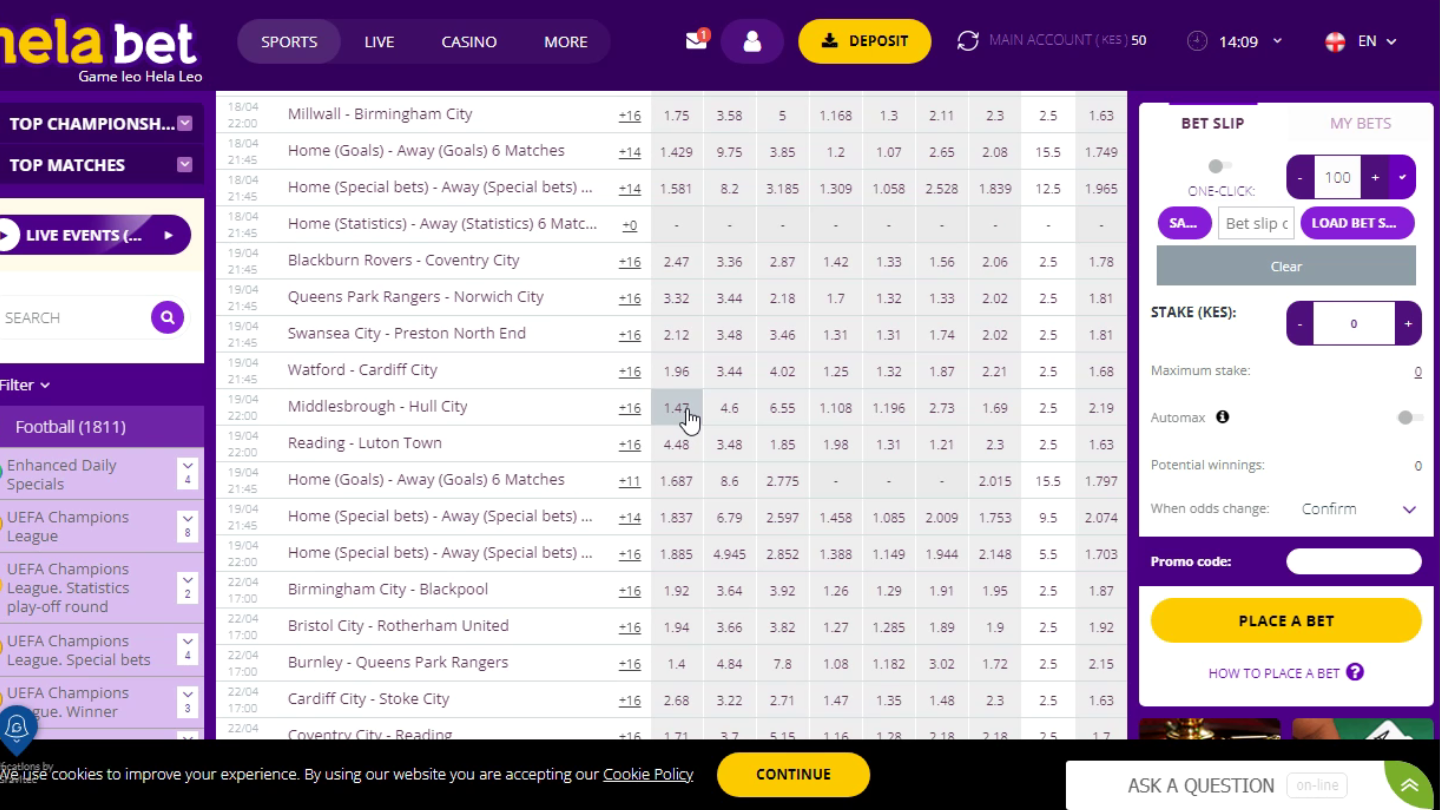Click the search magnifier button

[167, 317]
